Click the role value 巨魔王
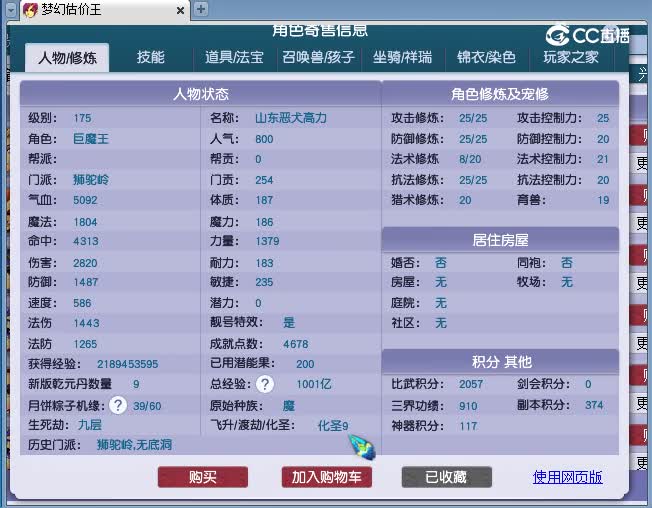Screen dimensions: 652x508 coord(91,139)
